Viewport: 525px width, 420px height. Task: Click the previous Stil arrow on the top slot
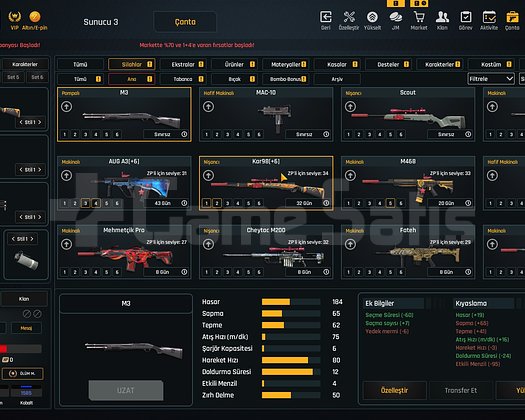pos(21,122)
